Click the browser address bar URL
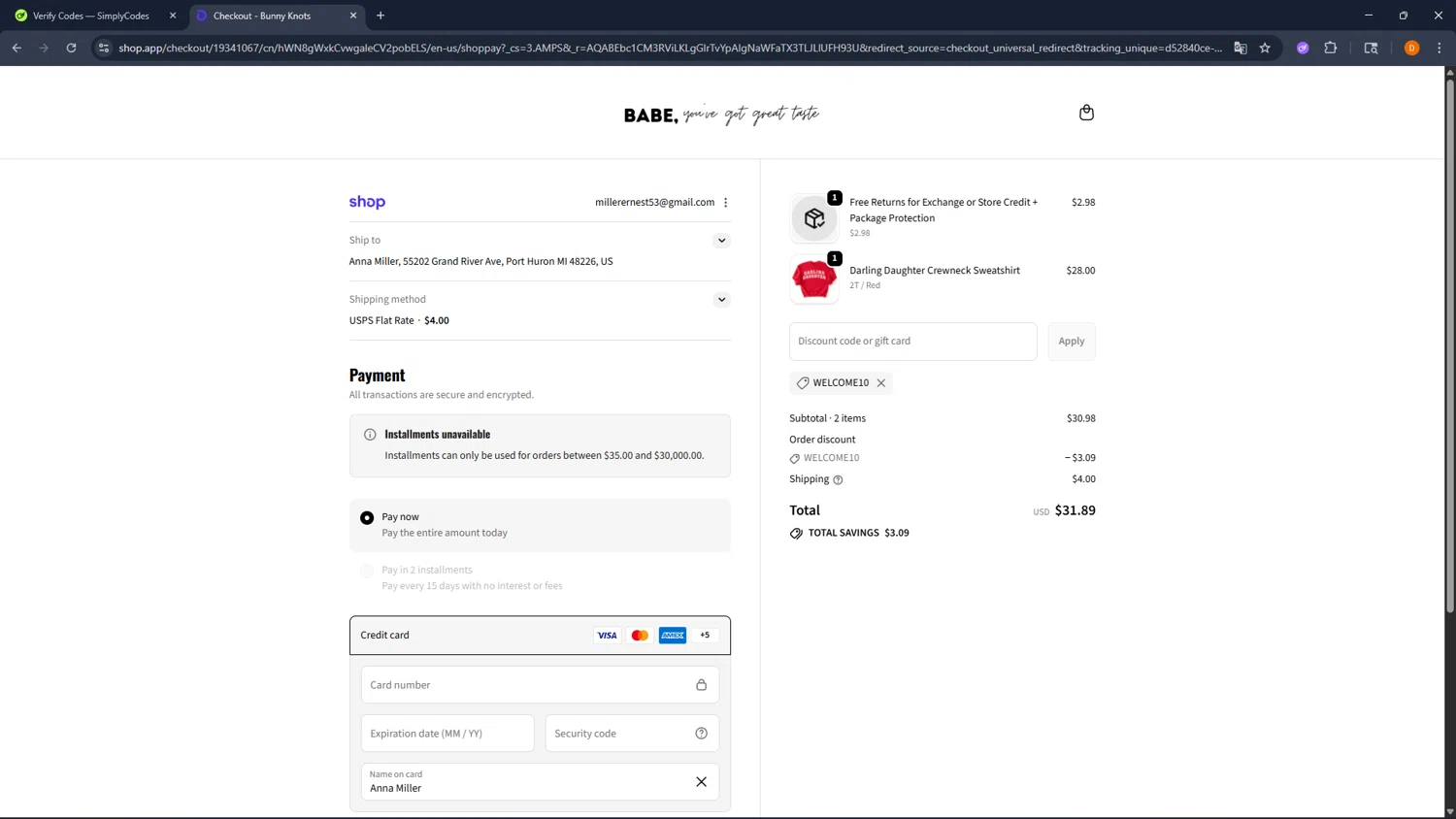This screenshot has height=819, width=1456. click(x=670, y=48)
